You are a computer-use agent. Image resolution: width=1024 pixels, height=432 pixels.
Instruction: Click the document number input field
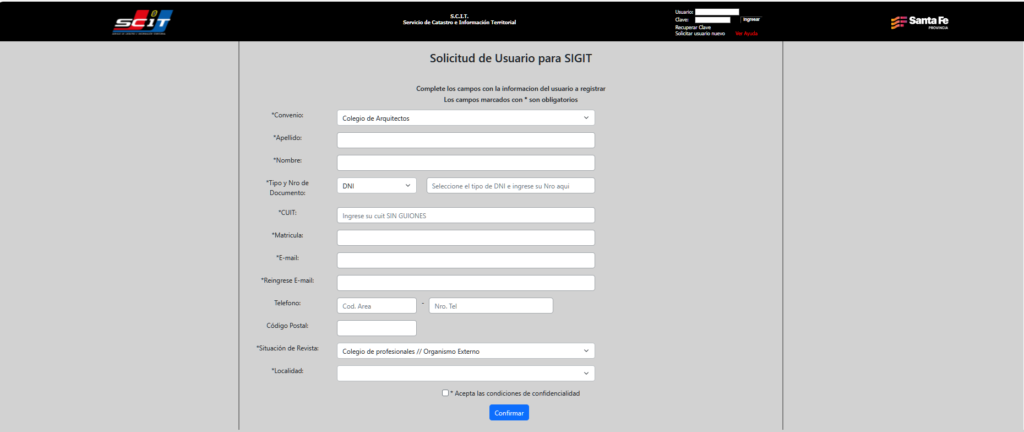tap(510, 186)
